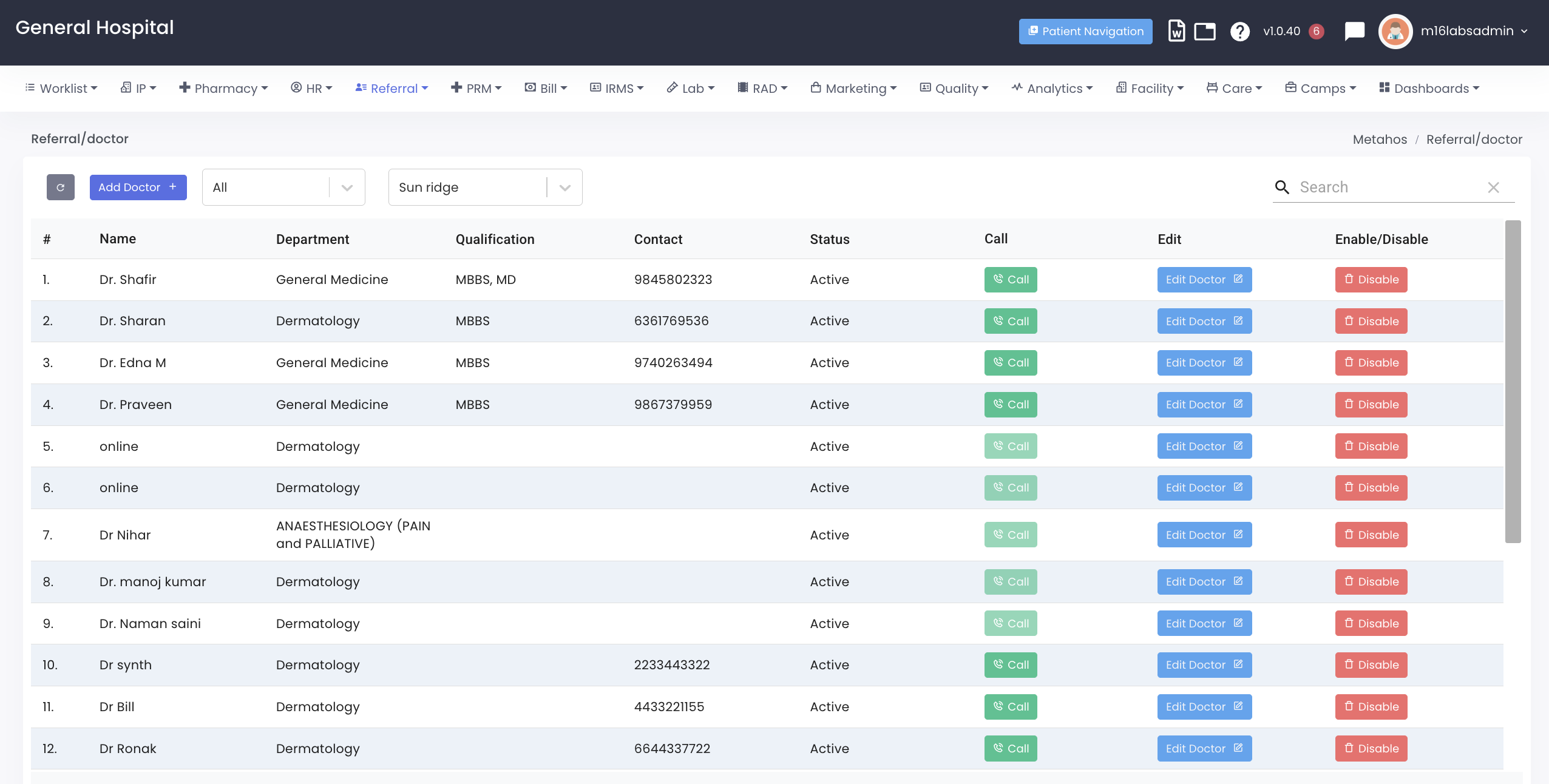Expand the All filter dropdown
The height and width of the screenshot is (784, 1549).
point(347,188)
